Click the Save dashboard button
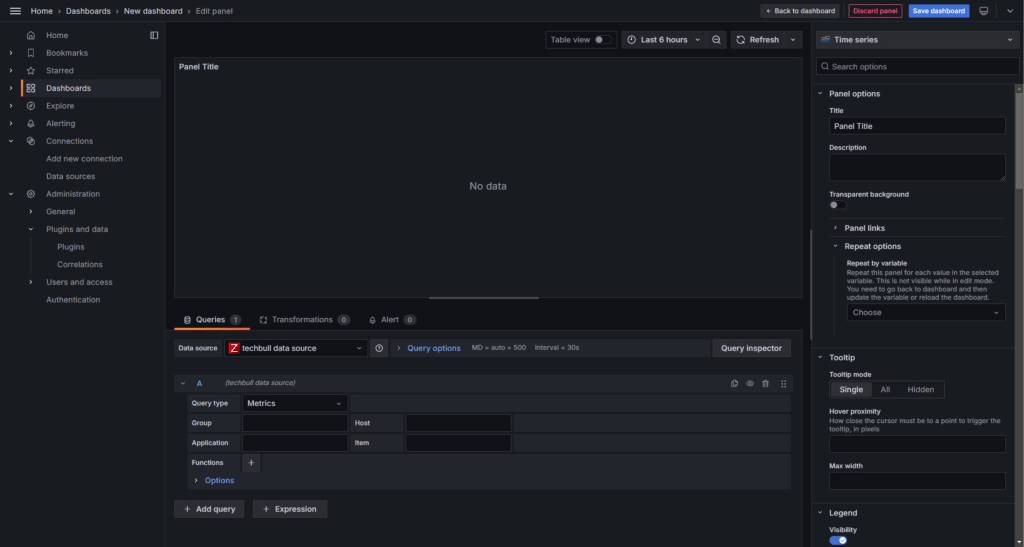Image resolution: width=1024 pixels, height=547 pixels. coord(939,11)
